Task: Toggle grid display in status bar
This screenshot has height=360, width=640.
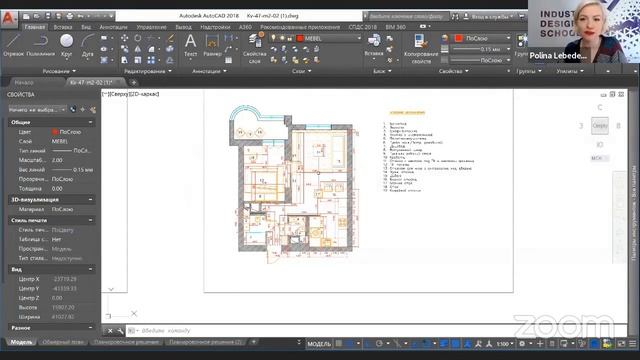Action: (338, 344)
